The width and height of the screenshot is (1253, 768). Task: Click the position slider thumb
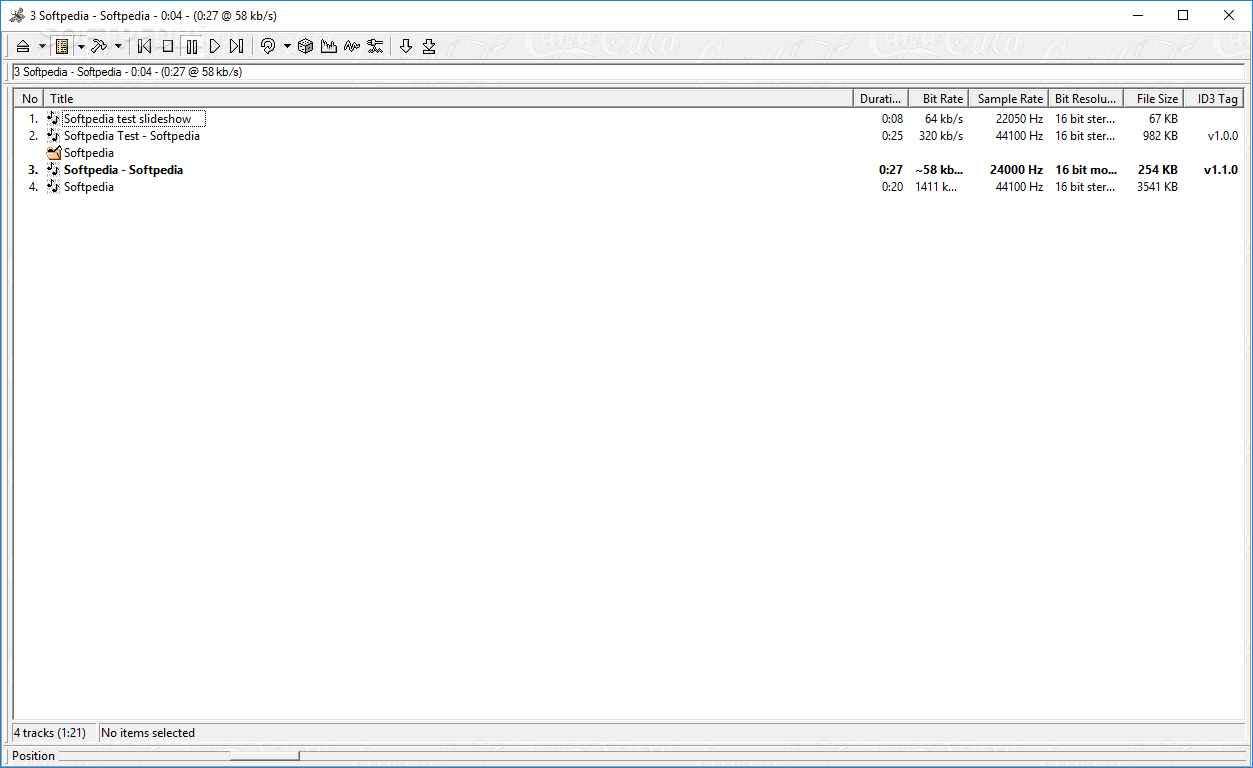(264, 756)
